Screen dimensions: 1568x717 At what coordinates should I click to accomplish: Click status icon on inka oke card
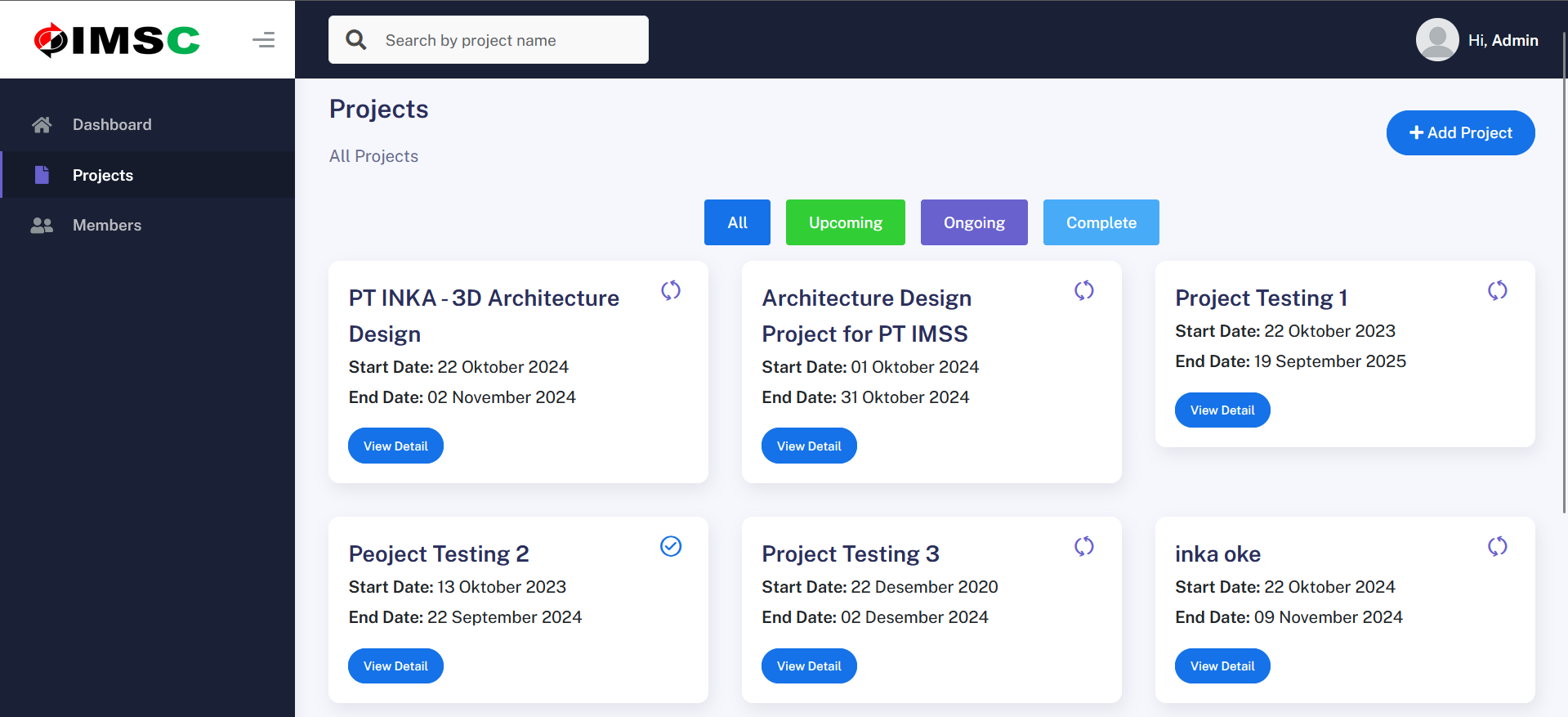coord(1497,546)
